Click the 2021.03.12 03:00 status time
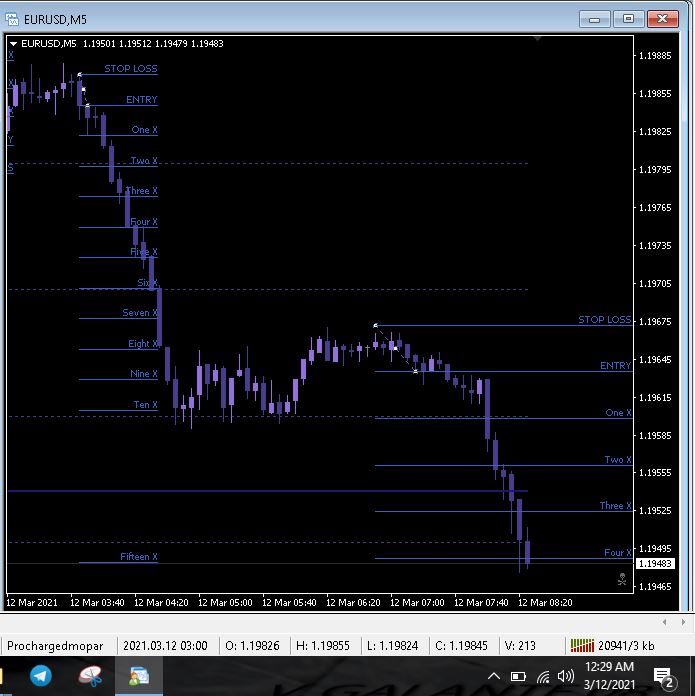This screenshot has height=696, width=695. [165, 645]
